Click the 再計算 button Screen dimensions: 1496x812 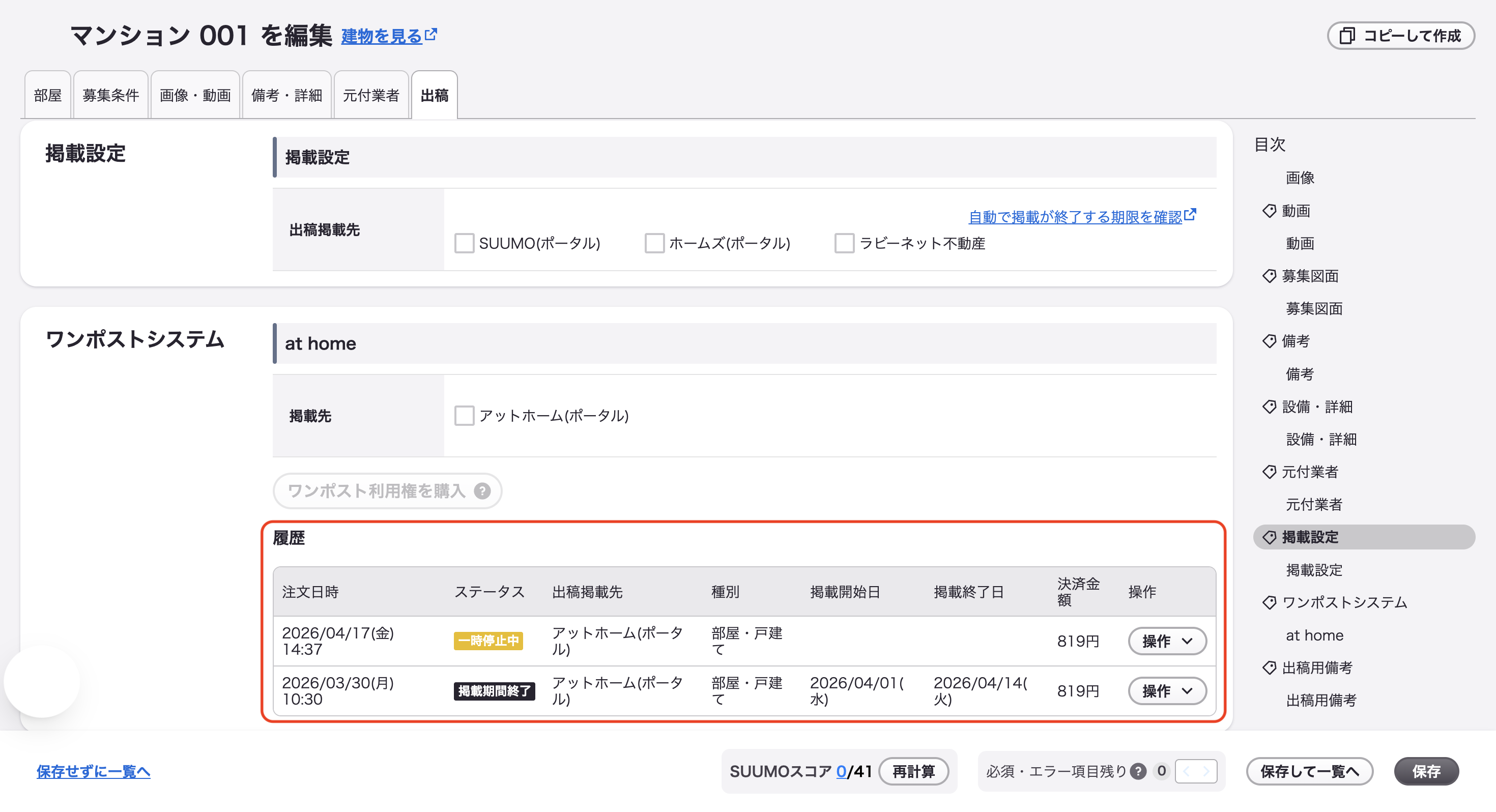click(913, 771)
